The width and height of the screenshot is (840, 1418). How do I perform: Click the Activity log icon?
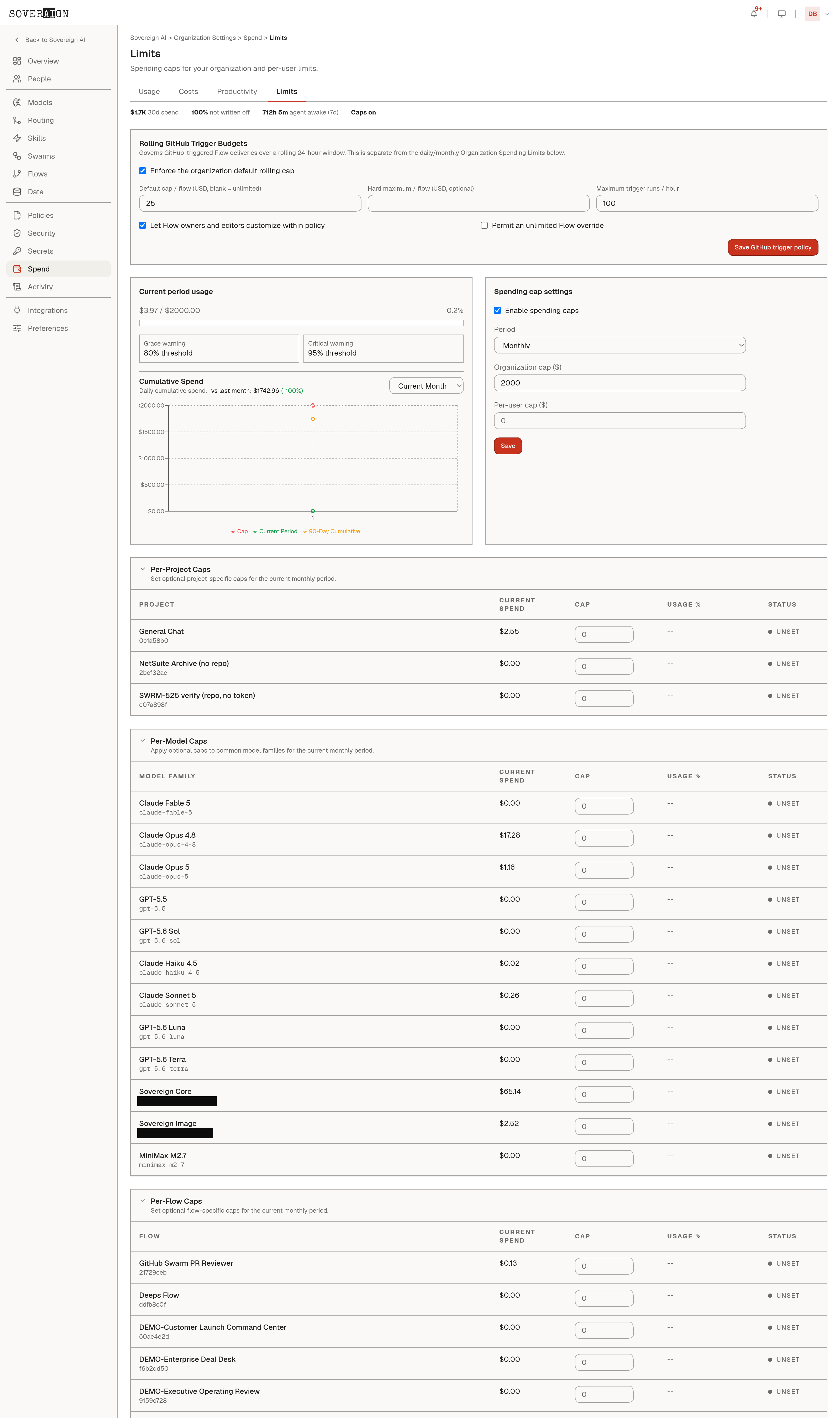coord(17,286)
